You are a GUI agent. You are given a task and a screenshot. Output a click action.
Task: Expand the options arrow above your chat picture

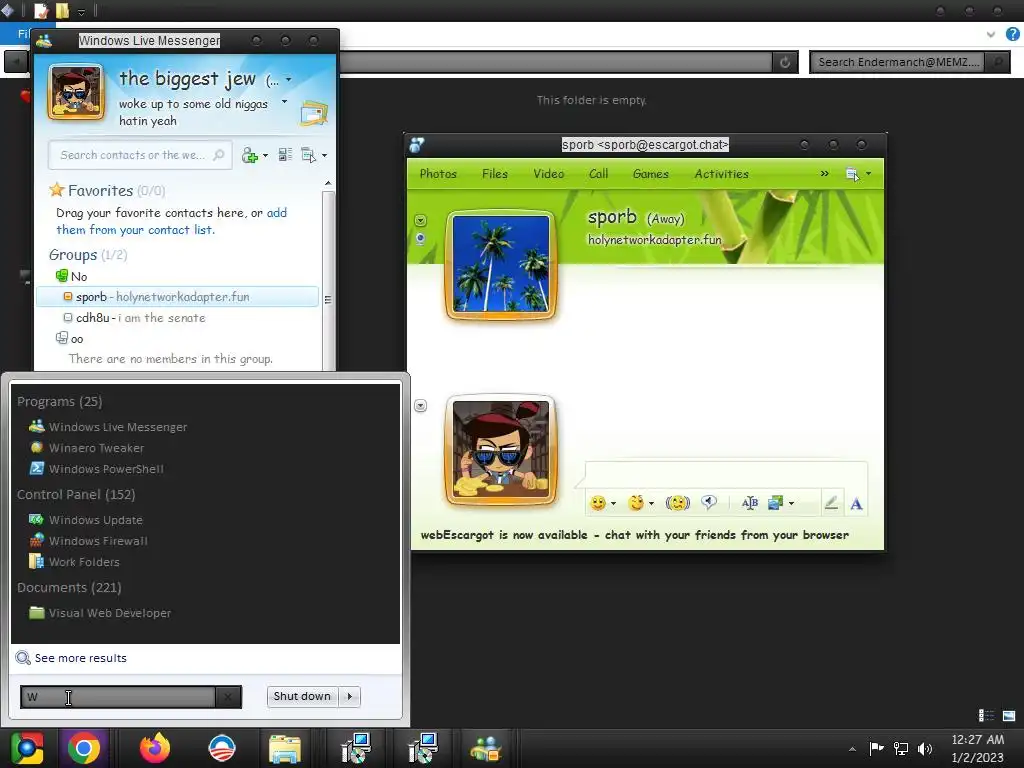point(421,406)
